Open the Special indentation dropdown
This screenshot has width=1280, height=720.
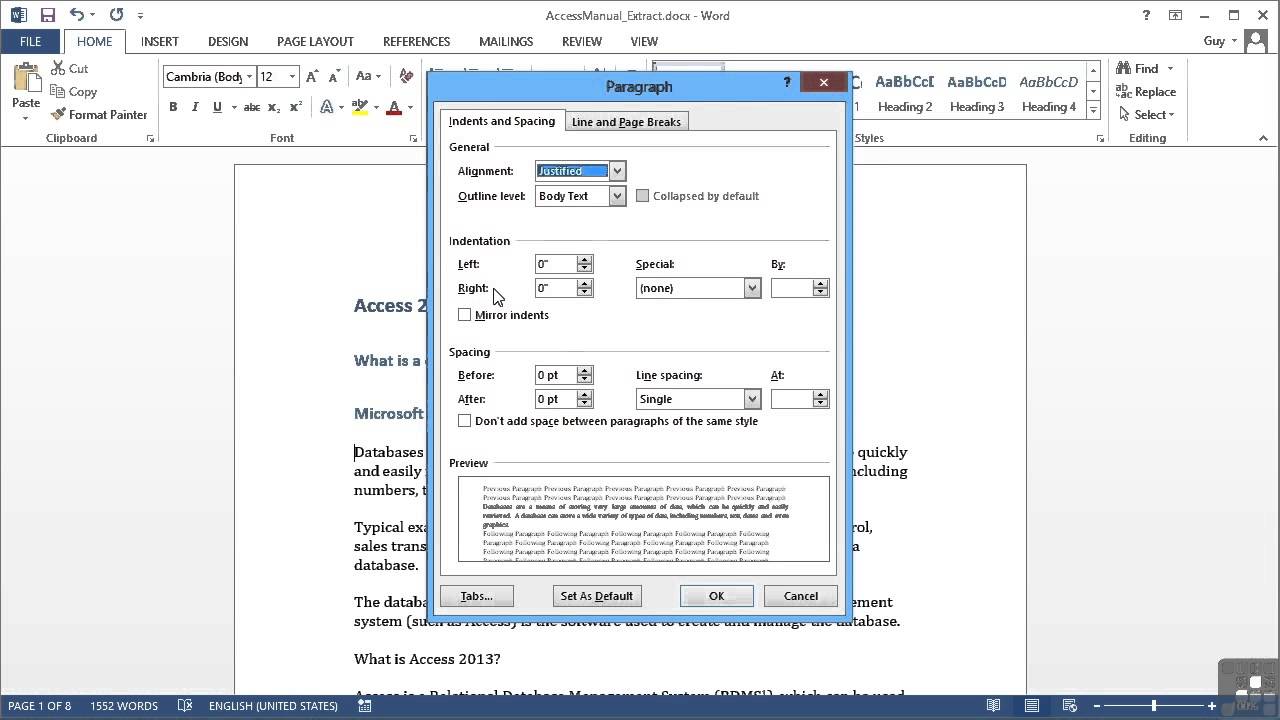[x=752, y=288]
